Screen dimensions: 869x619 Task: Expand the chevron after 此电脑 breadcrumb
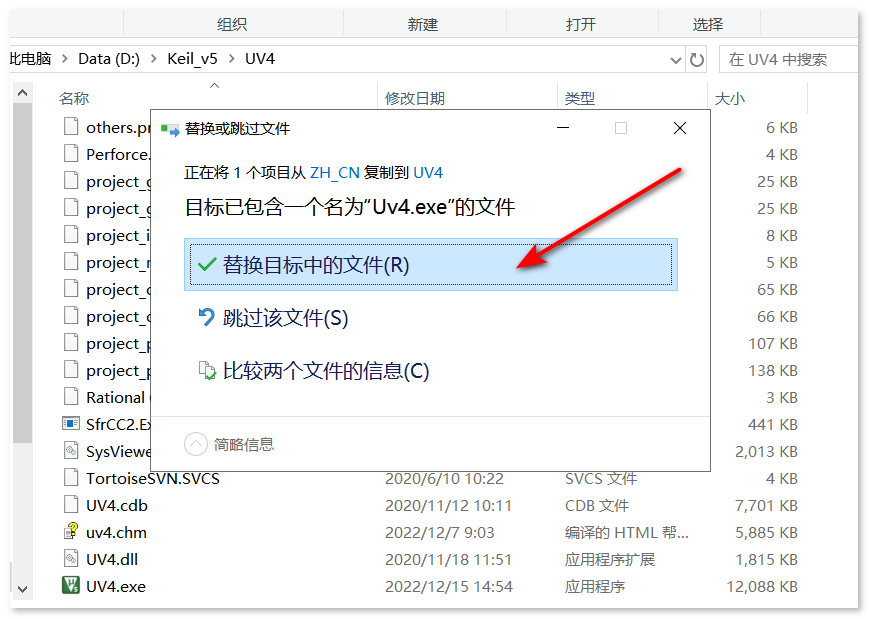pos(65,59)
